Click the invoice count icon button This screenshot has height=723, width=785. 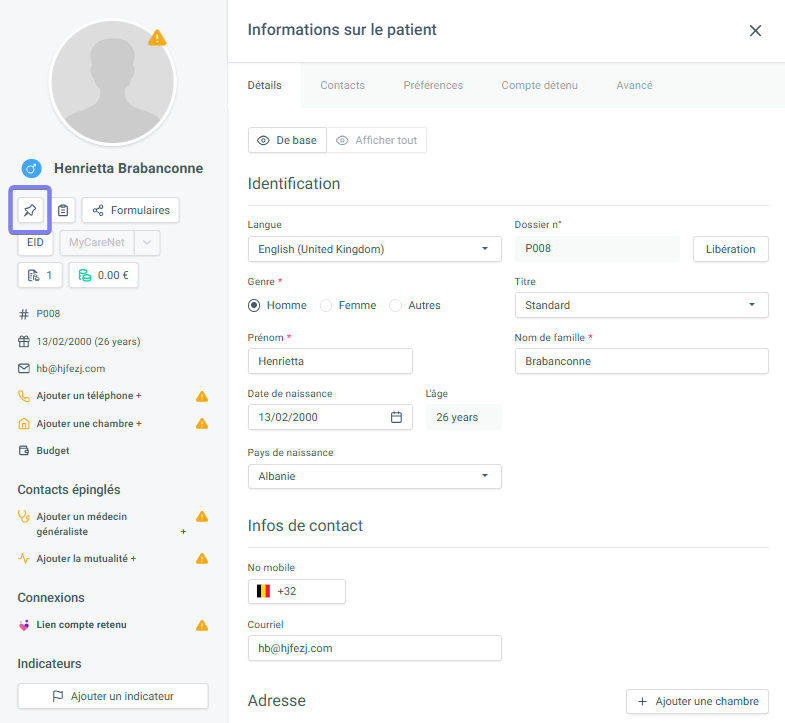coord(40,275)
